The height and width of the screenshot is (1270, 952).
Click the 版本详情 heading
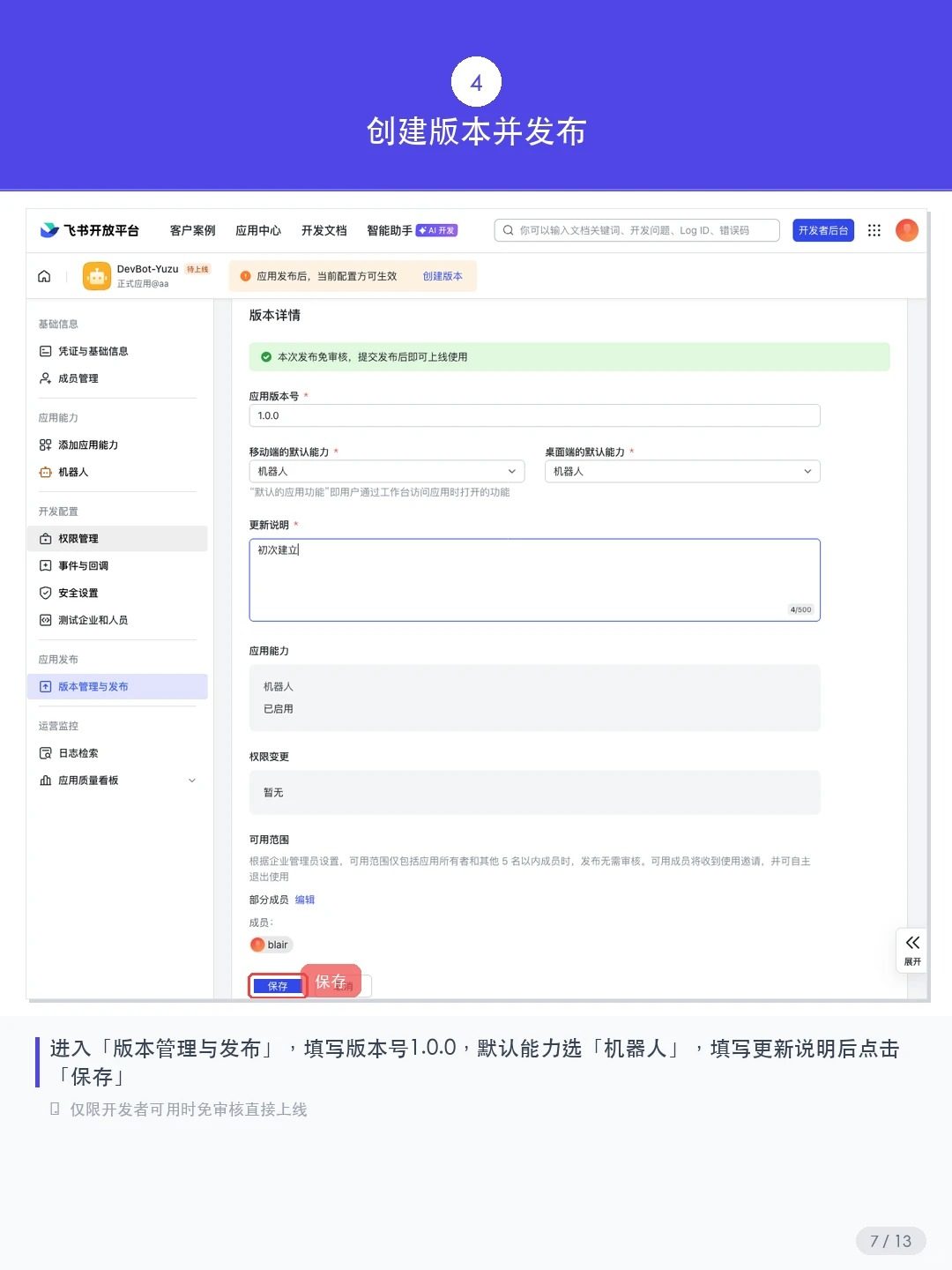275,315
